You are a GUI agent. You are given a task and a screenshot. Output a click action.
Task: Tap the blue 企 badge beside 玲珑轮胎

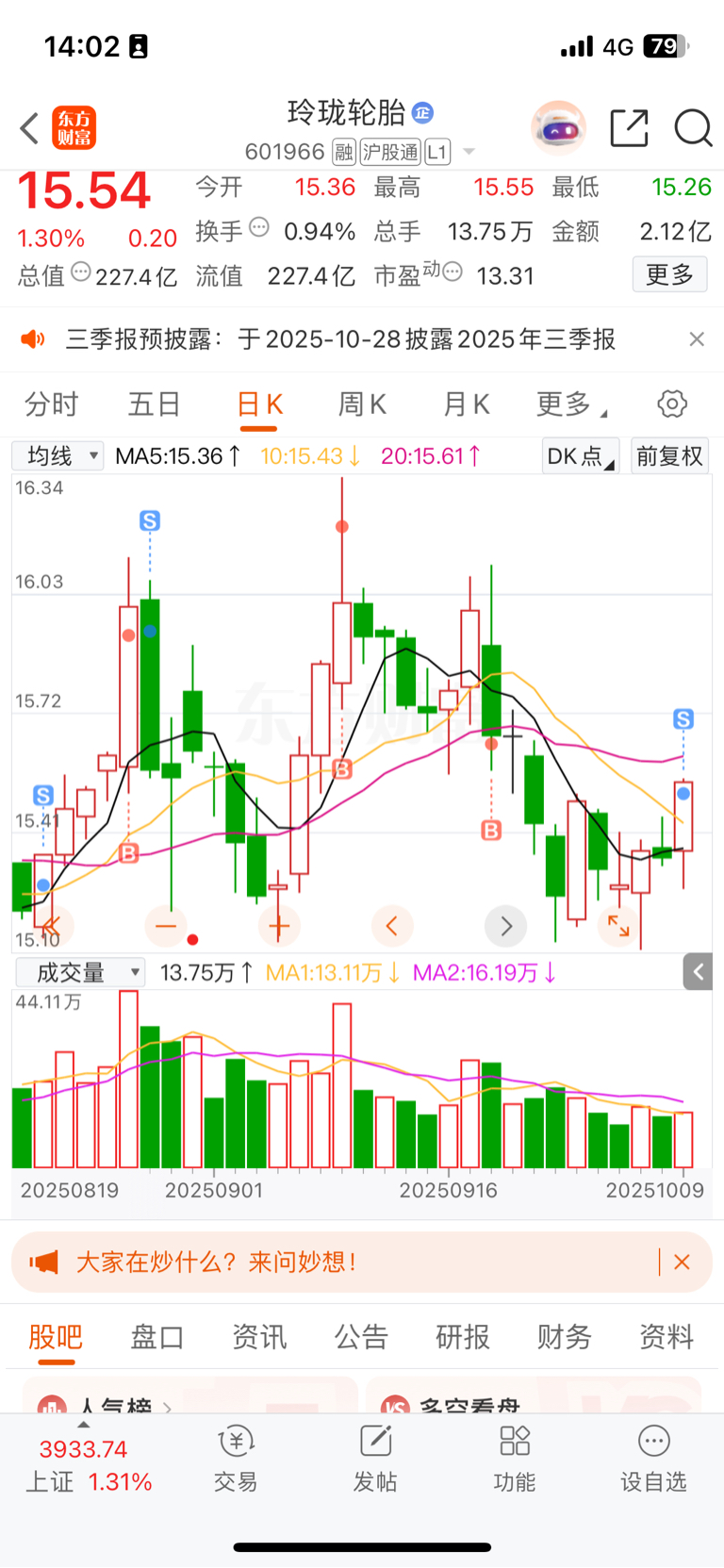click(x=423, y=113)
